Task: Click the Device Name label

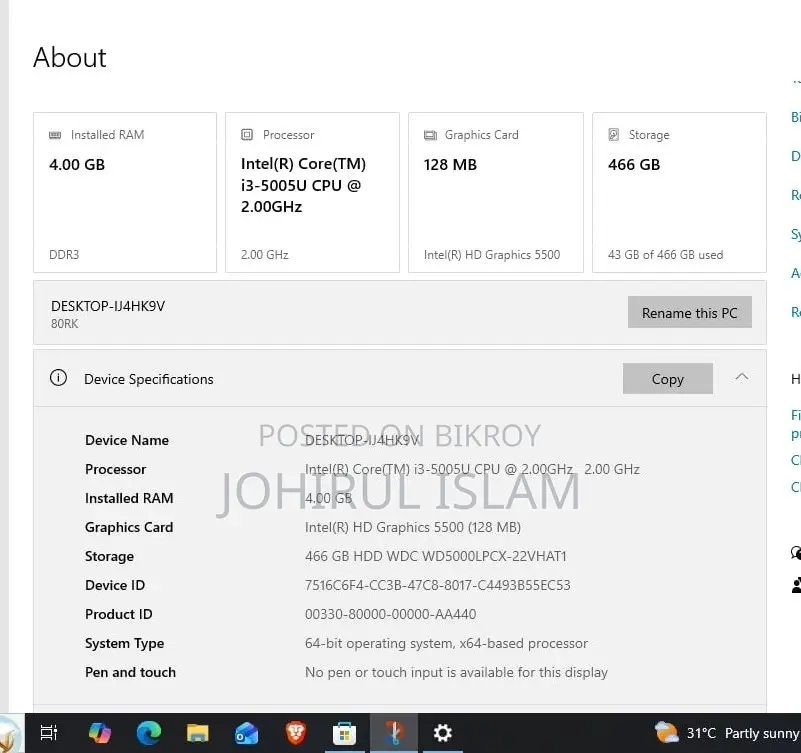Action: coord(127,440)
